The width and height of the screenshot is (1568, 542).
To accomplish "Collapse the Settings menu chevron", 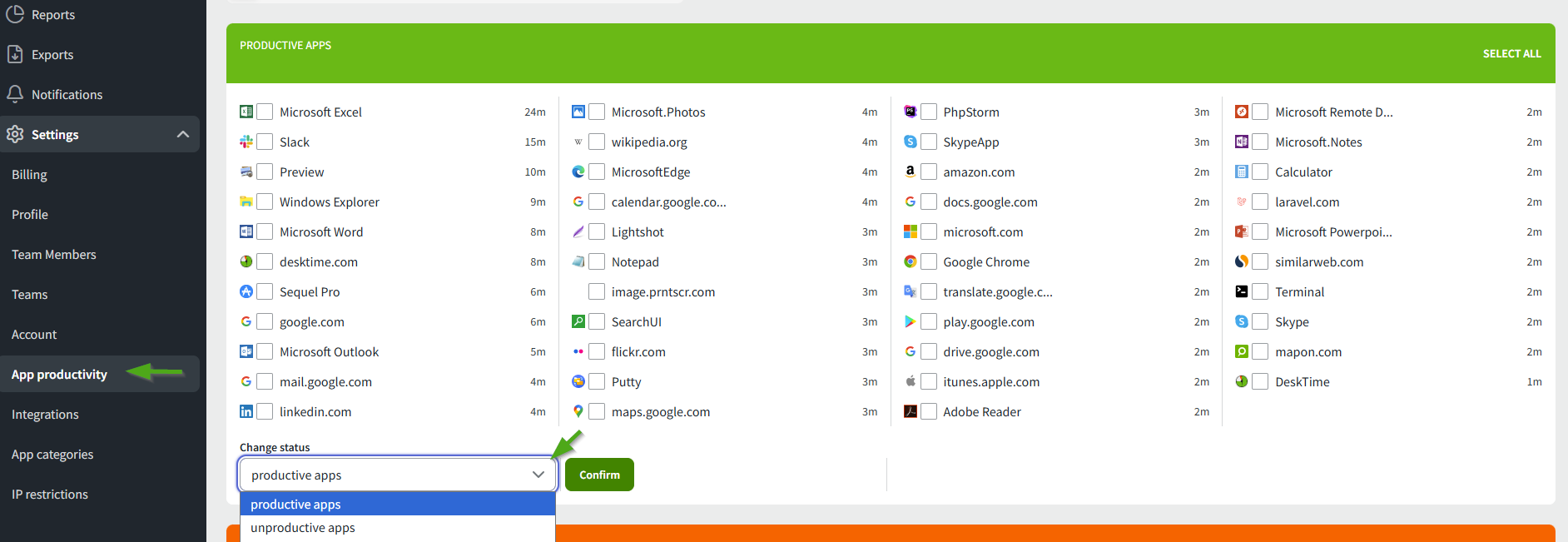I will (183, 134).
